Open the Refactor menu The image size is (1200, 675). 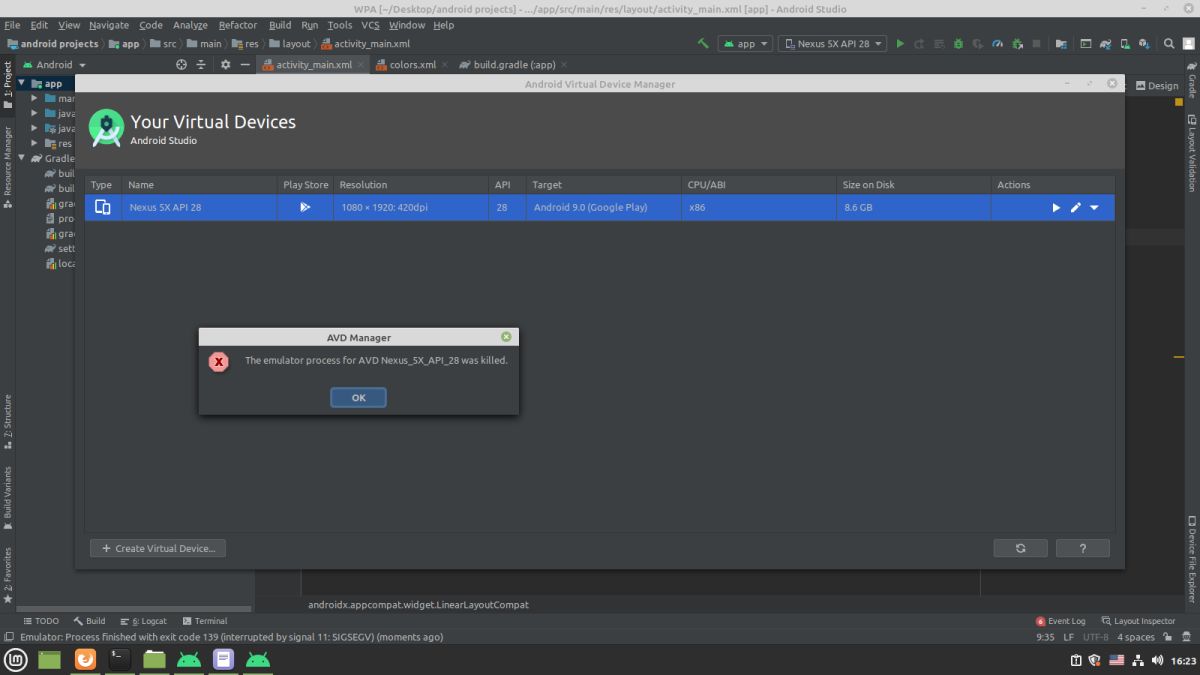point(238,25)
